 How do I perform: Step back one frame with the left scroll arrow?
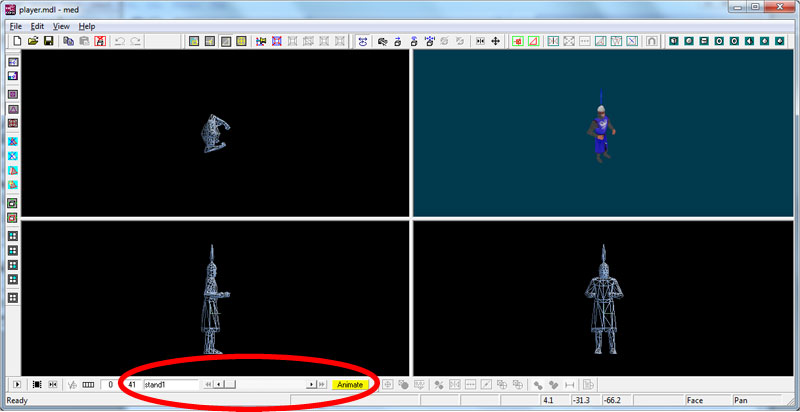click(x=218, y=384)
